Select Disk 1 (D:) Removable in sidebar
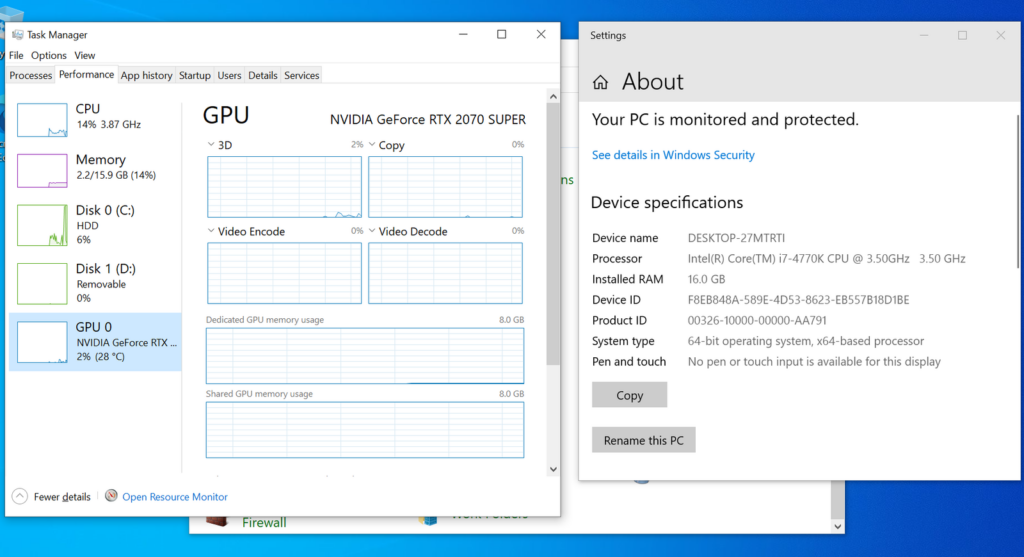Viewport: 1024px width, 557px height. (95, 283)
